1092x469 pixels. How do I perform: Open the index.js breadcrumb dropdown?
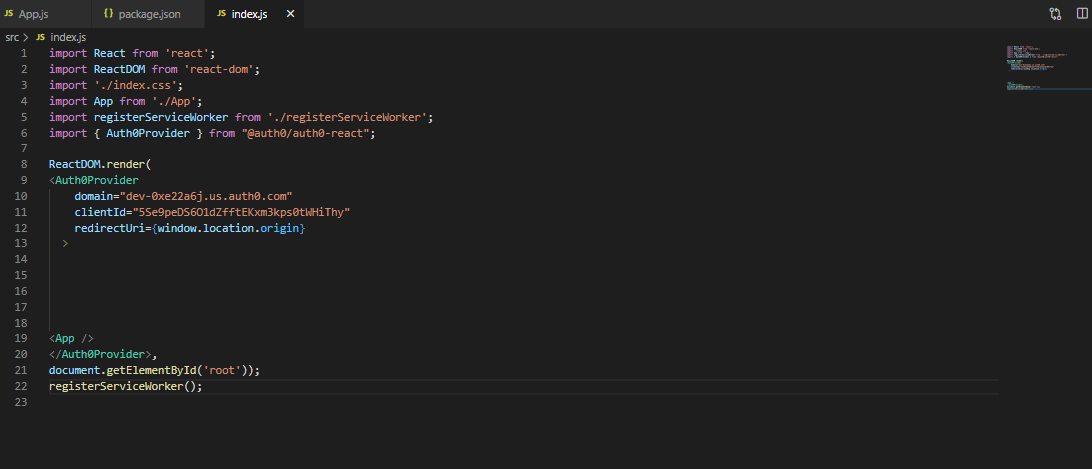[68, 37]
